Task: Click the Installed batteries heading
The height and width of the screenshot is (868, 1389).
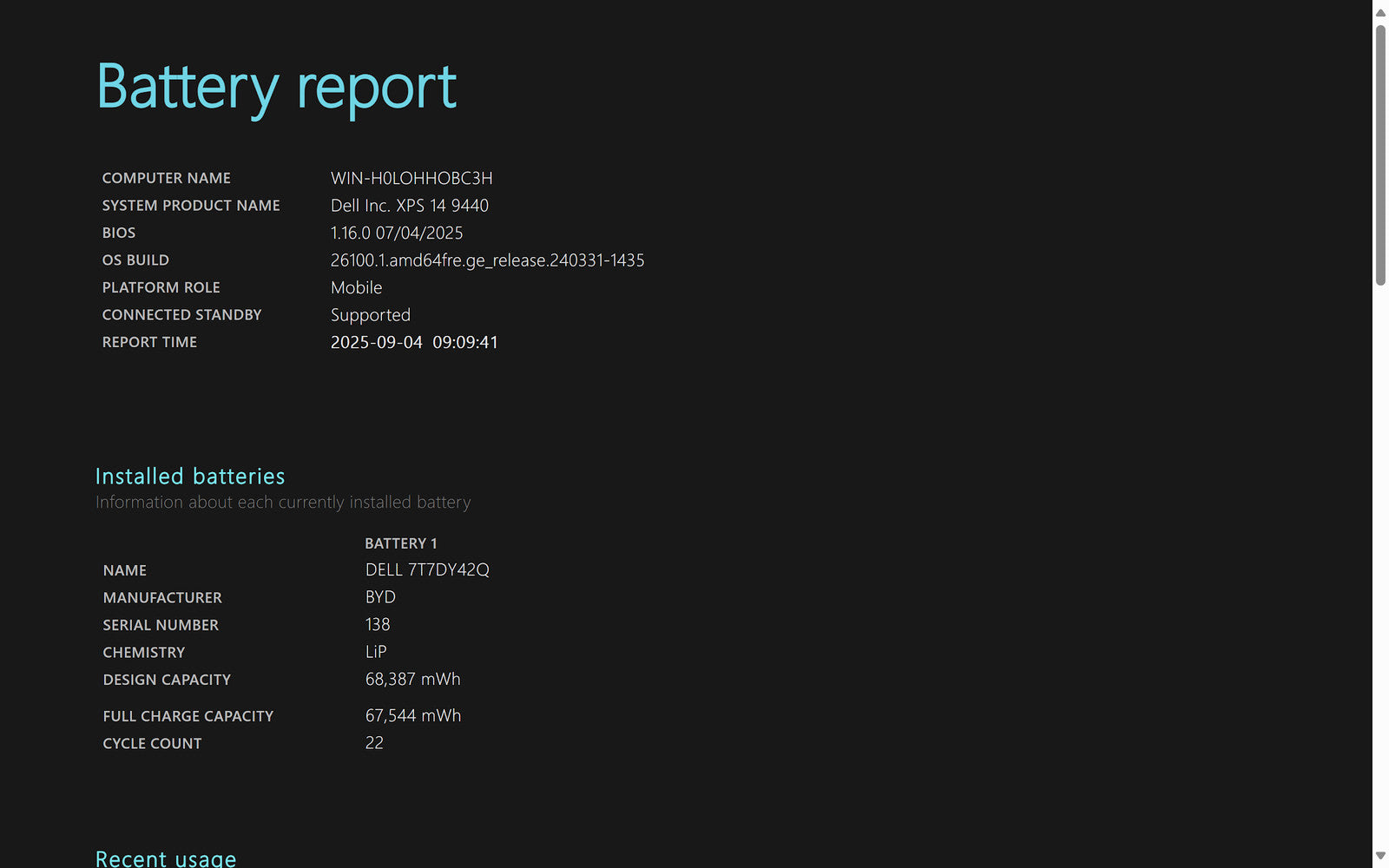Action: (x=190, y=477)
